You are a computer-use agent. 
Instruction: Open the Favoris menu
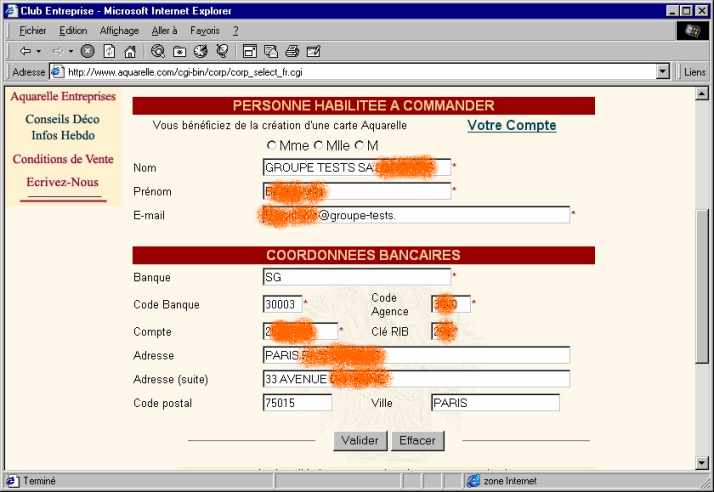click(204, 31)
